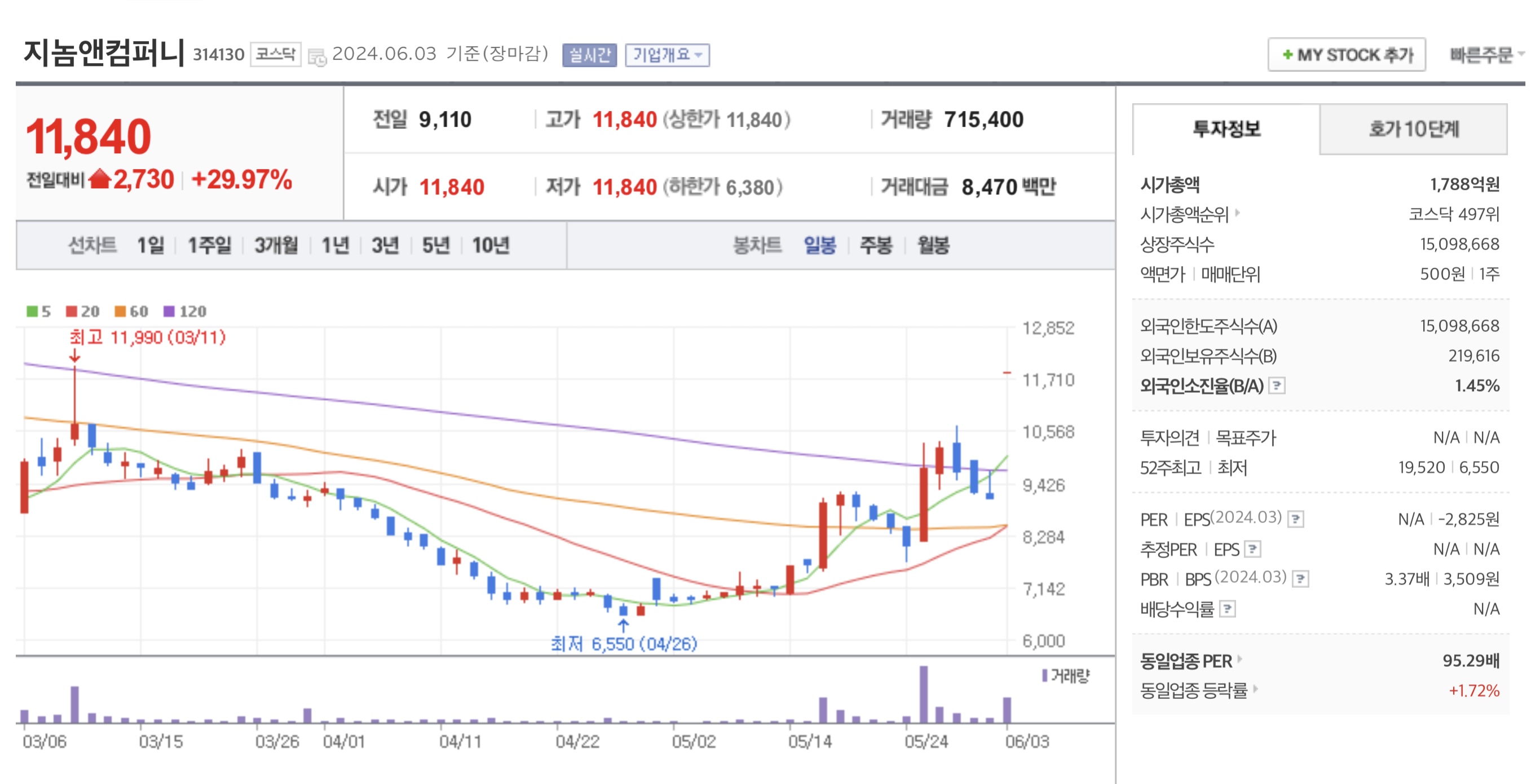Select the 5년 line chart period
1540x784 pixels.
tap(436, 245)
